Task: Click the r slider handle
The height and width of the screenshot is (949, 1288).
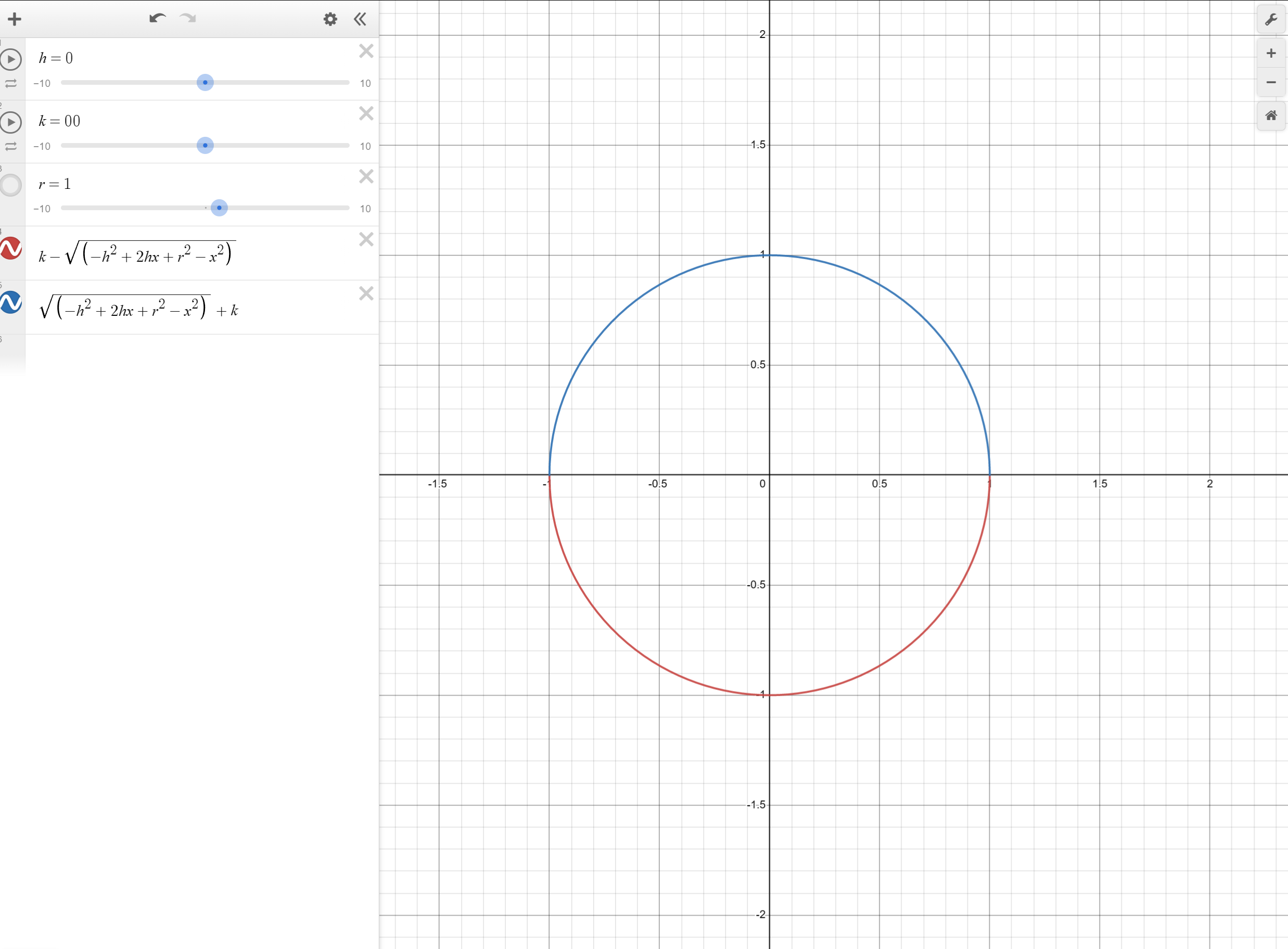Action: [219, 208]
